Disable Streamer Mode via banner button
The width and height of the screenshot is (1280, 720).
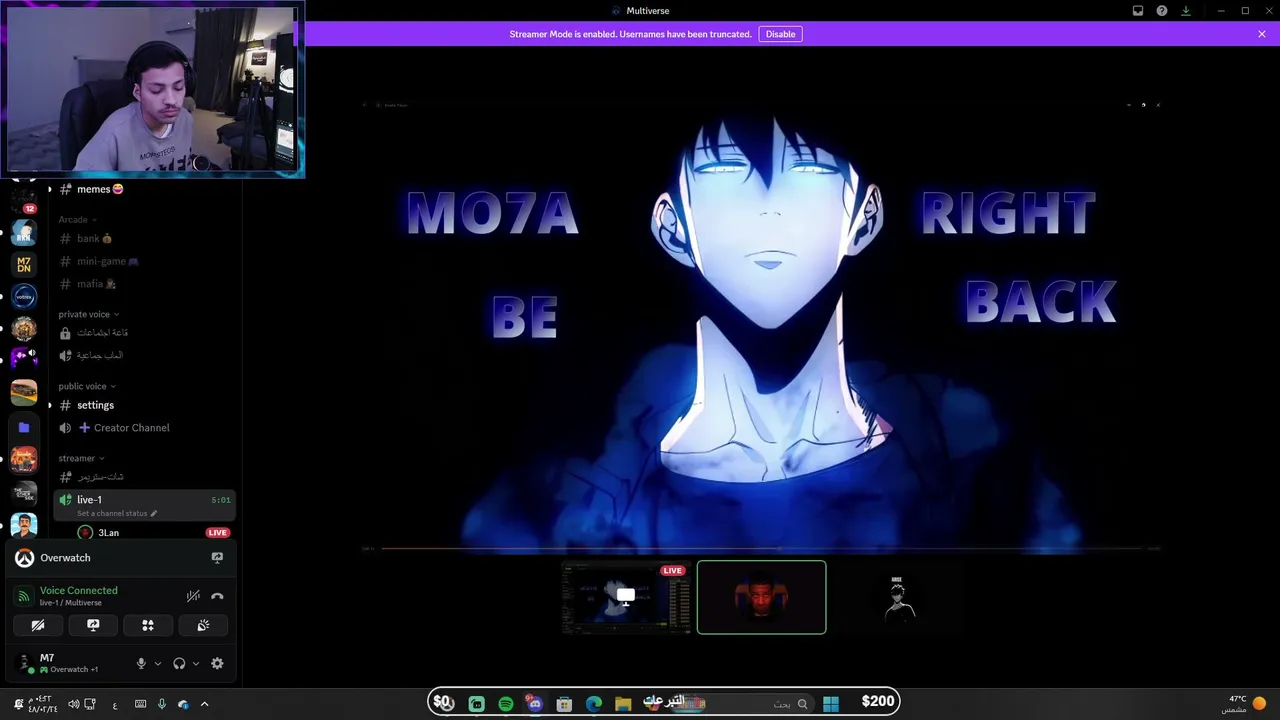pos(780,34)
